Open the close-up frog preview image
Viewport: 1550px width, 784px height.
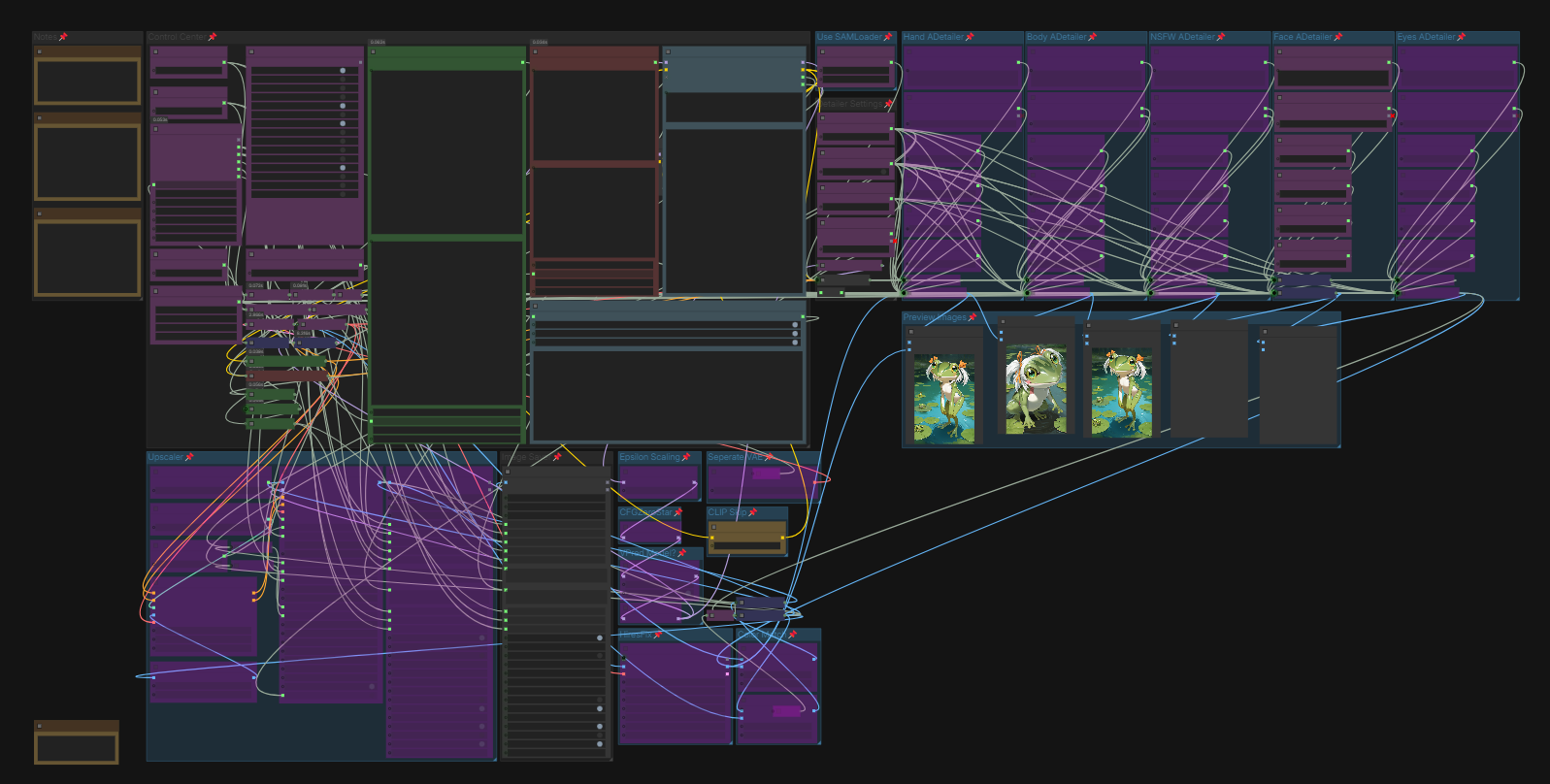(x=1037, y=389)
